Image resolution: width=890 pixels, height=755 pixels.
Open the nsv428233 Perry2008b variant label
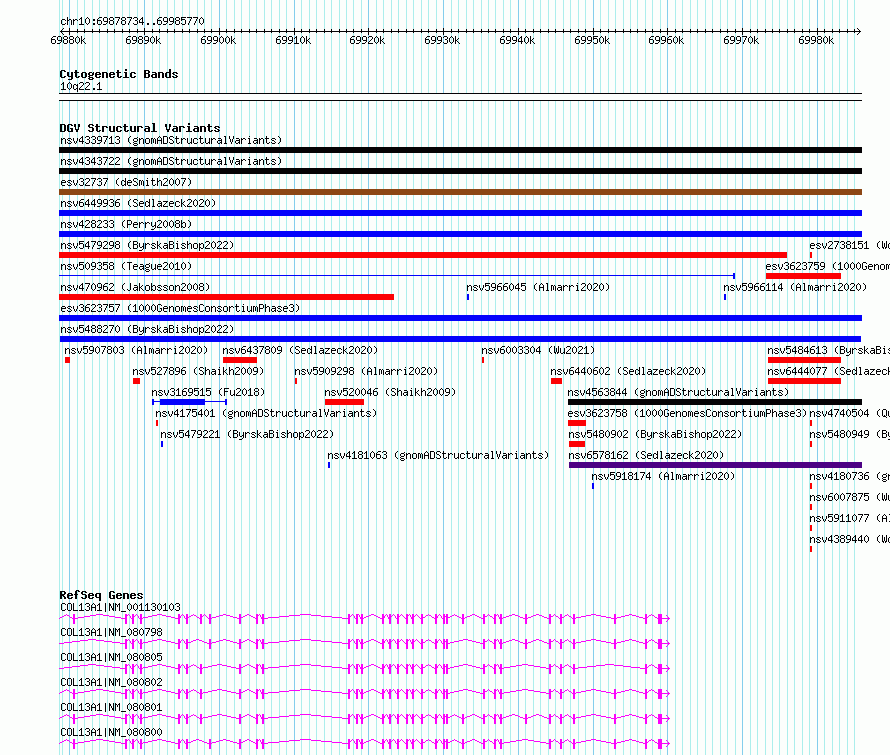[x=126, y=224]
